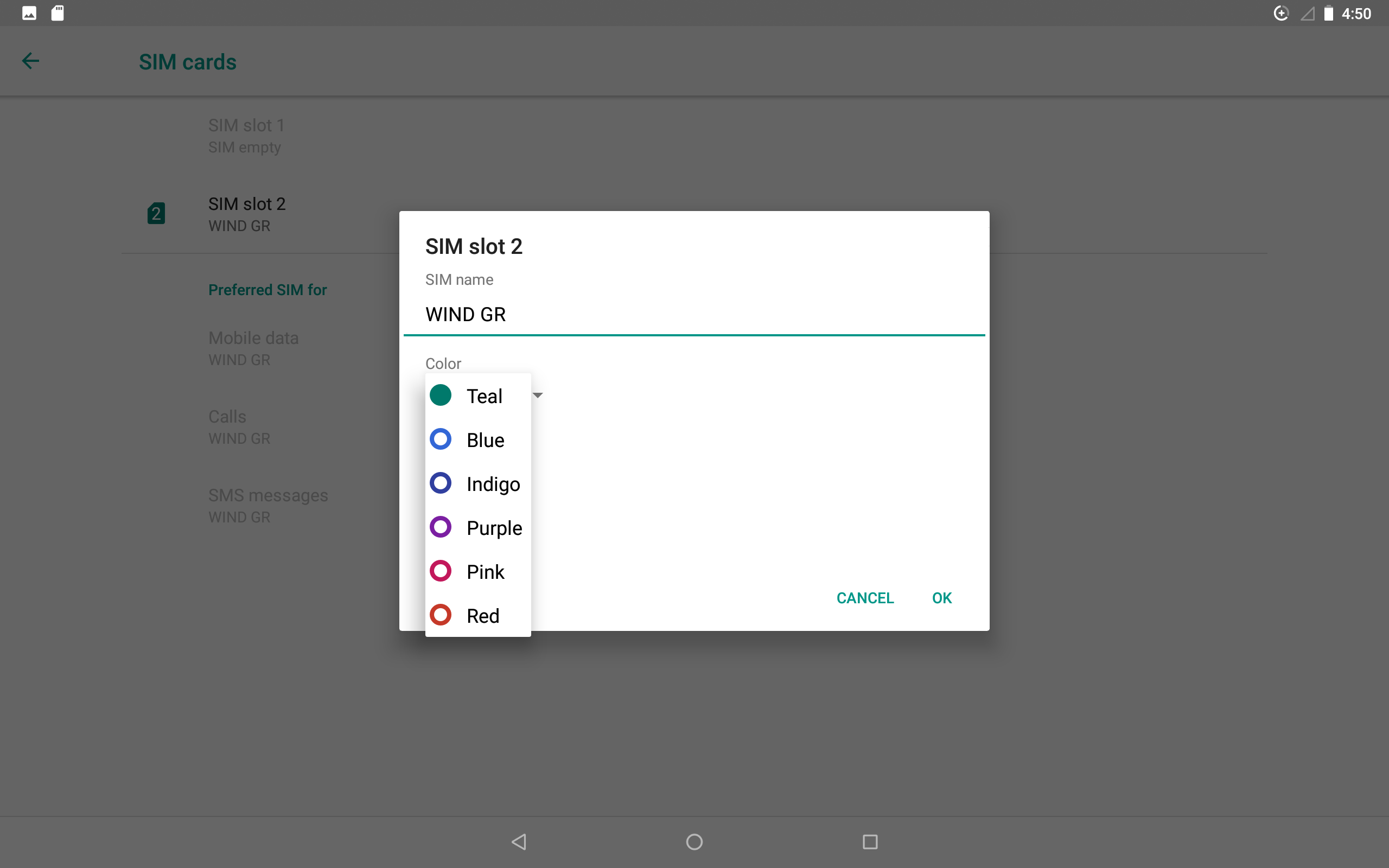Tap the back arrow in the header
1389x868 pixels.
[x=30, y=61]
